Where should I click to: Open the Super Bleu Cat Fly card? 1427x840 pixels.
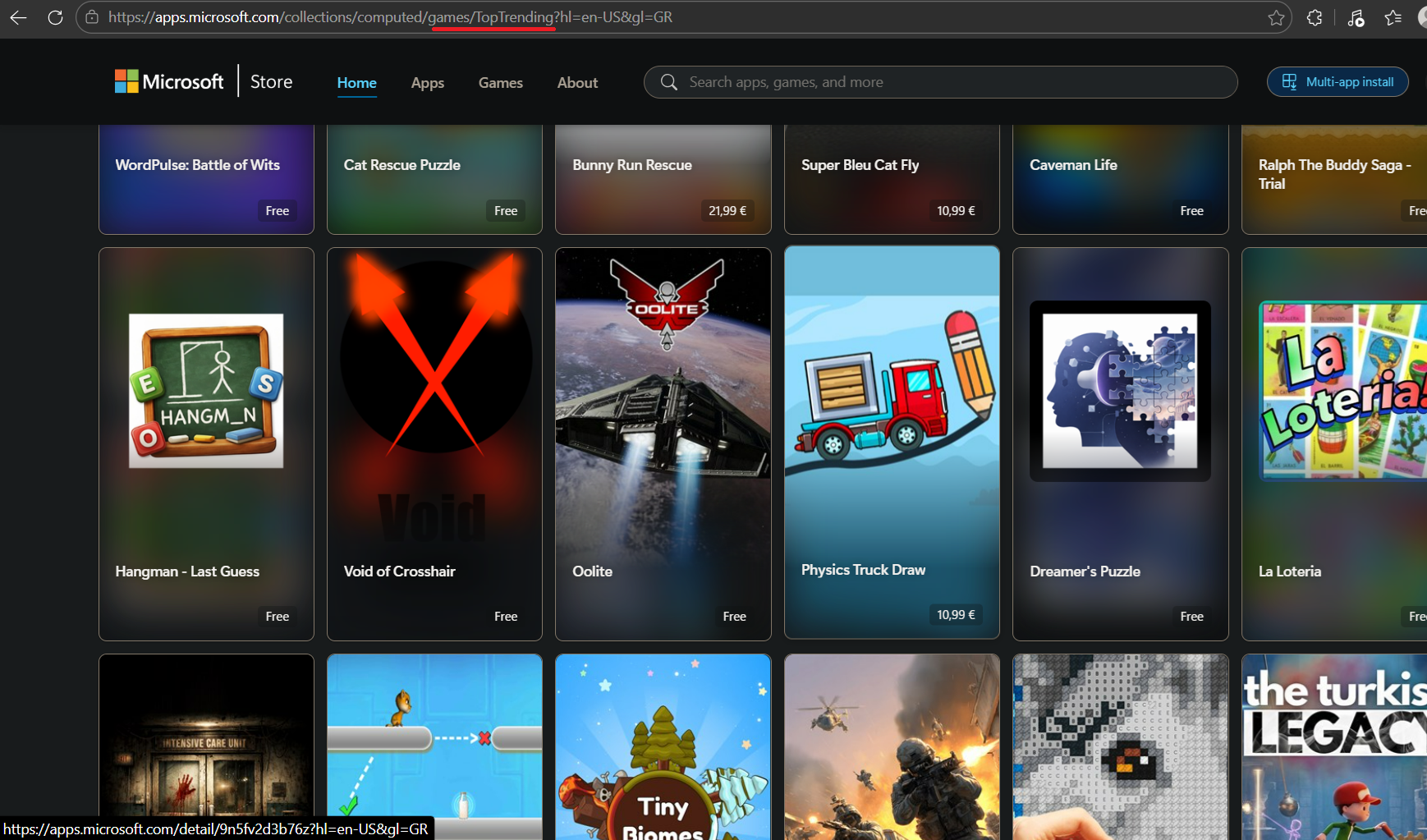(892, 179)
